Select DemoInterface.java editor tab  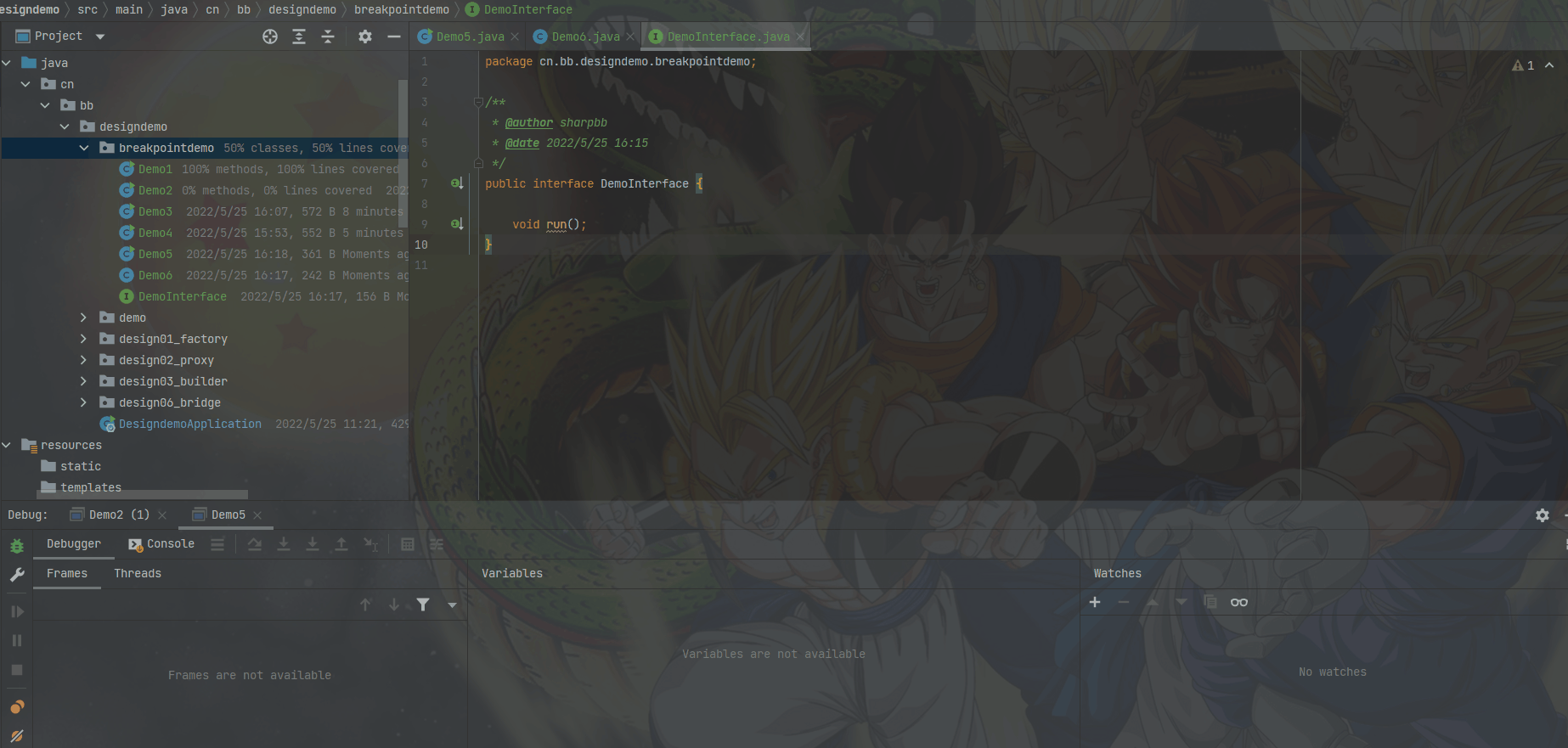[728, 37]
